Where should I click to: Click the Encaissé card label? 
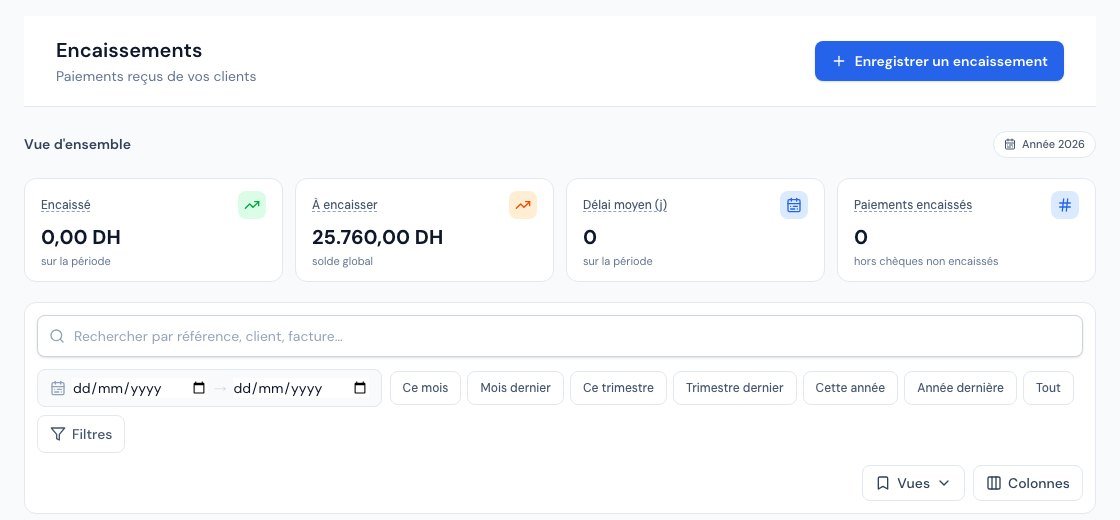point(66,205)
